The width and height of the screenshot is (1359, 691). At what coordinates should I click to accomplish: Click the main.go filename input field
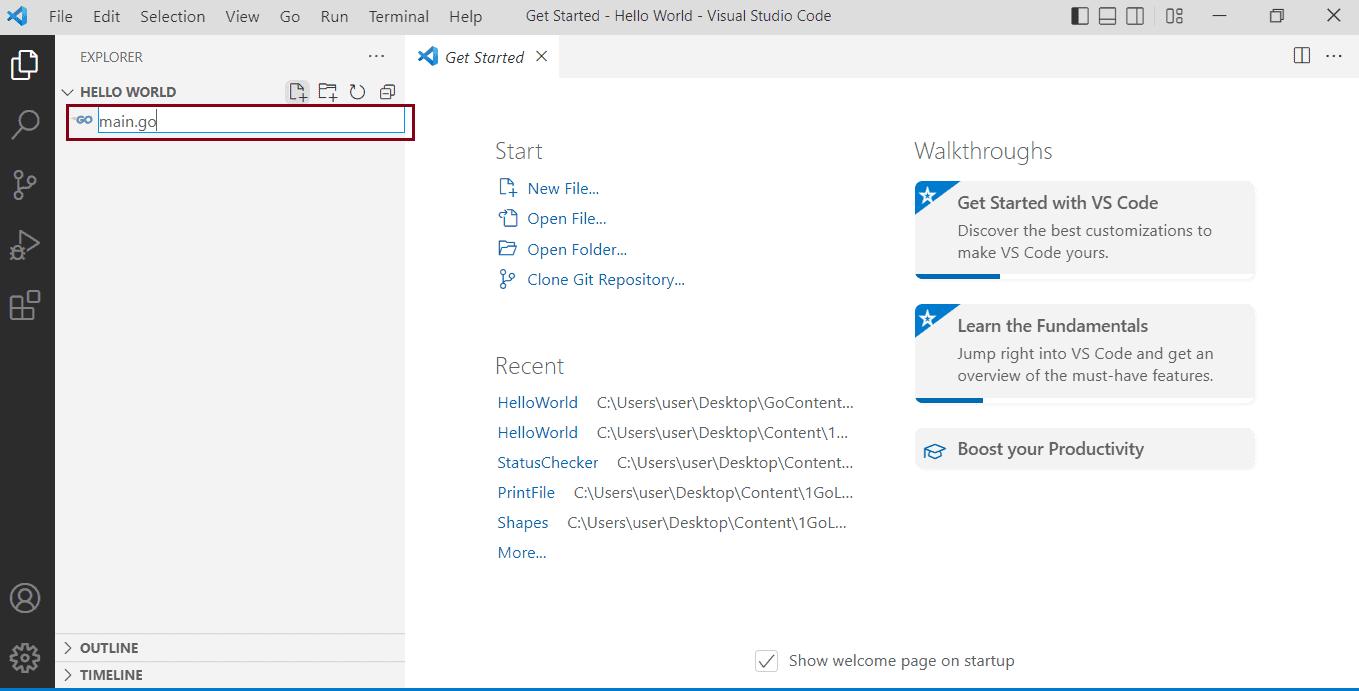click(250, 121)
